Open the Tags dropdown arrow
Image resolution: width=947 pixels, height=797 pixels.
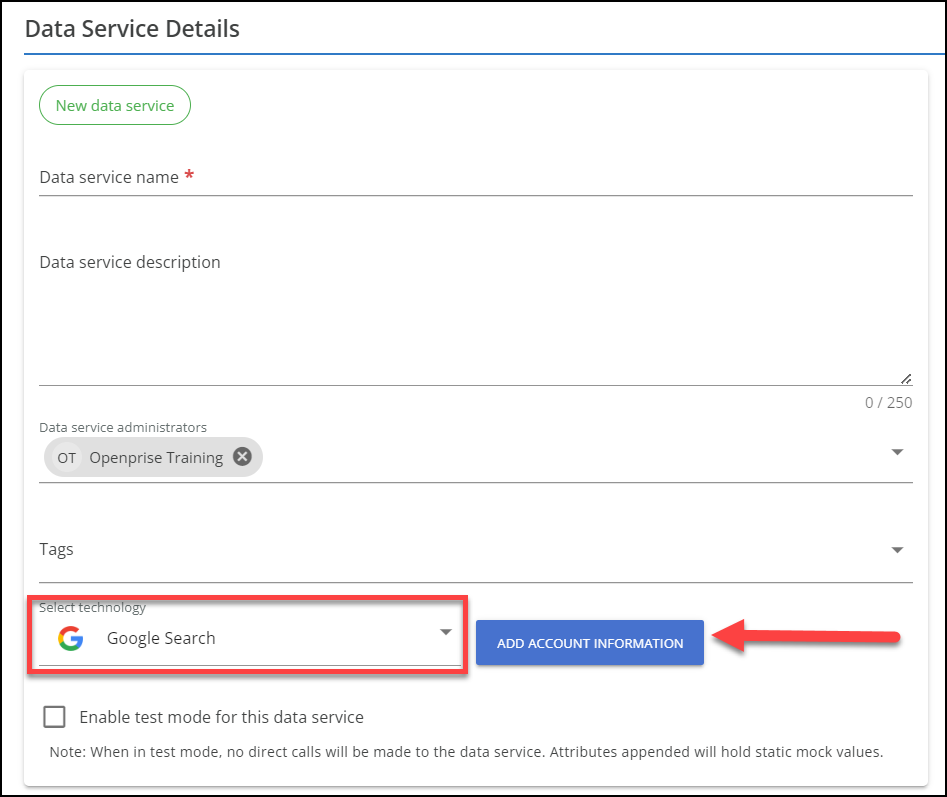897,550
